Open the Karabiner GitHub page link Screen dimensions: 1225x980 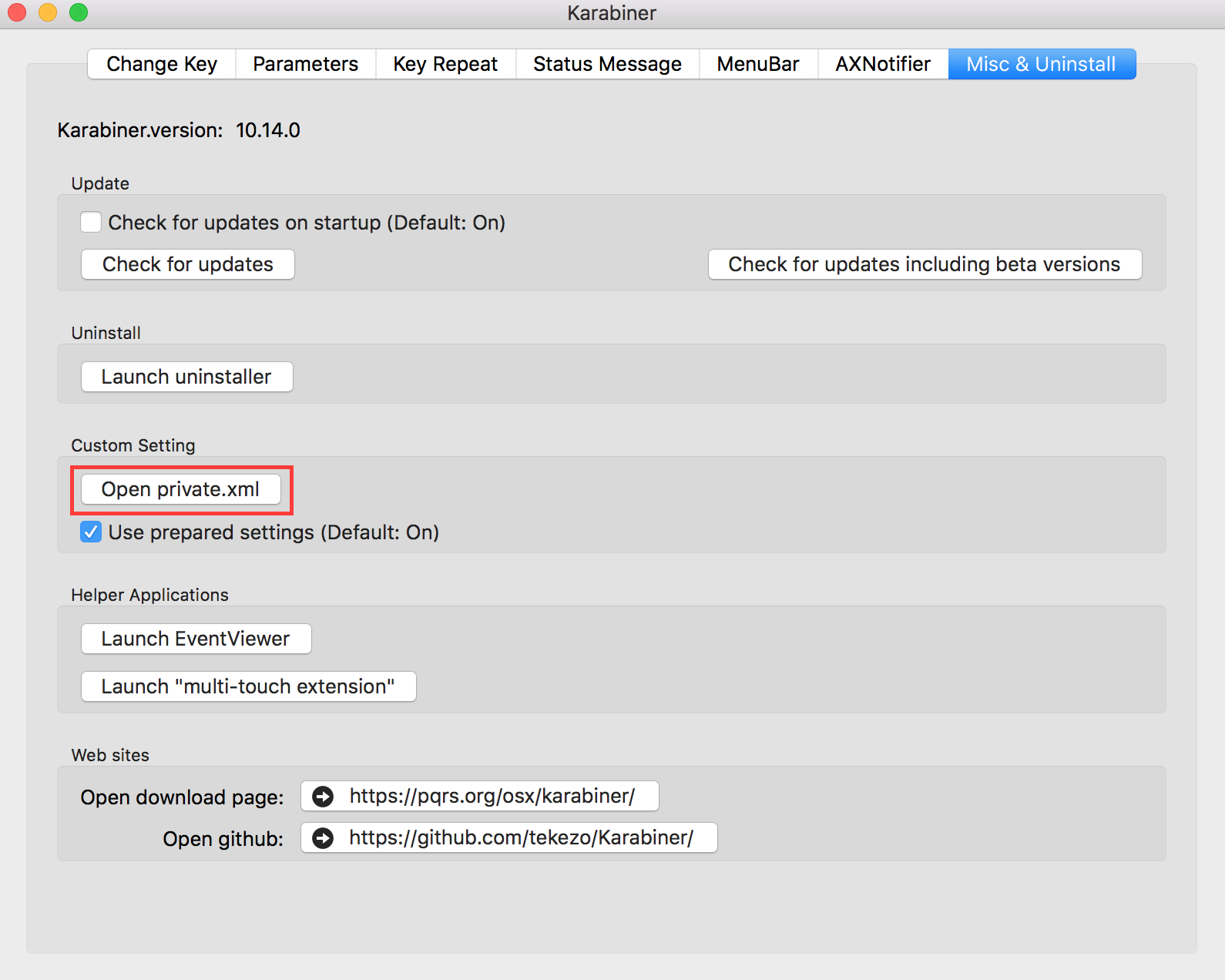(509, 837)
